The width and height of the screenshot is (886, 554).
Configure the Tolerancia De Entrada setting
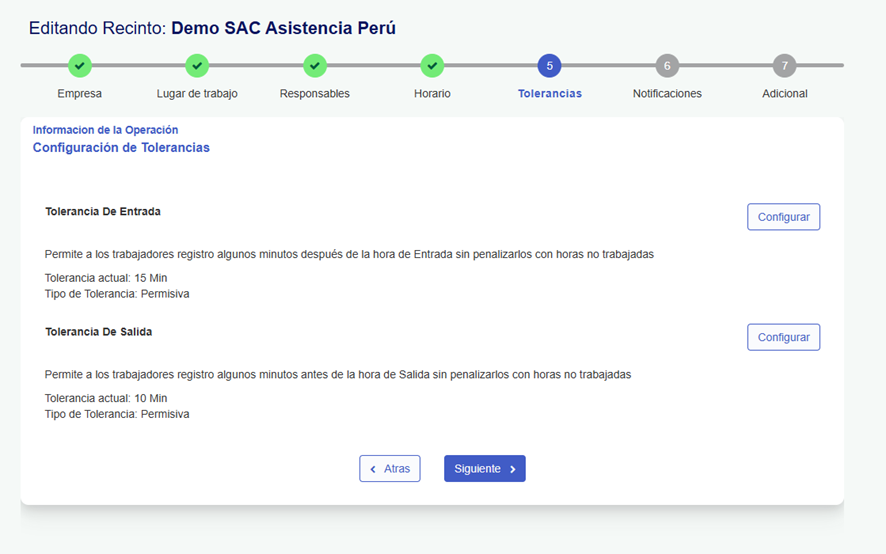pos(783,217)
